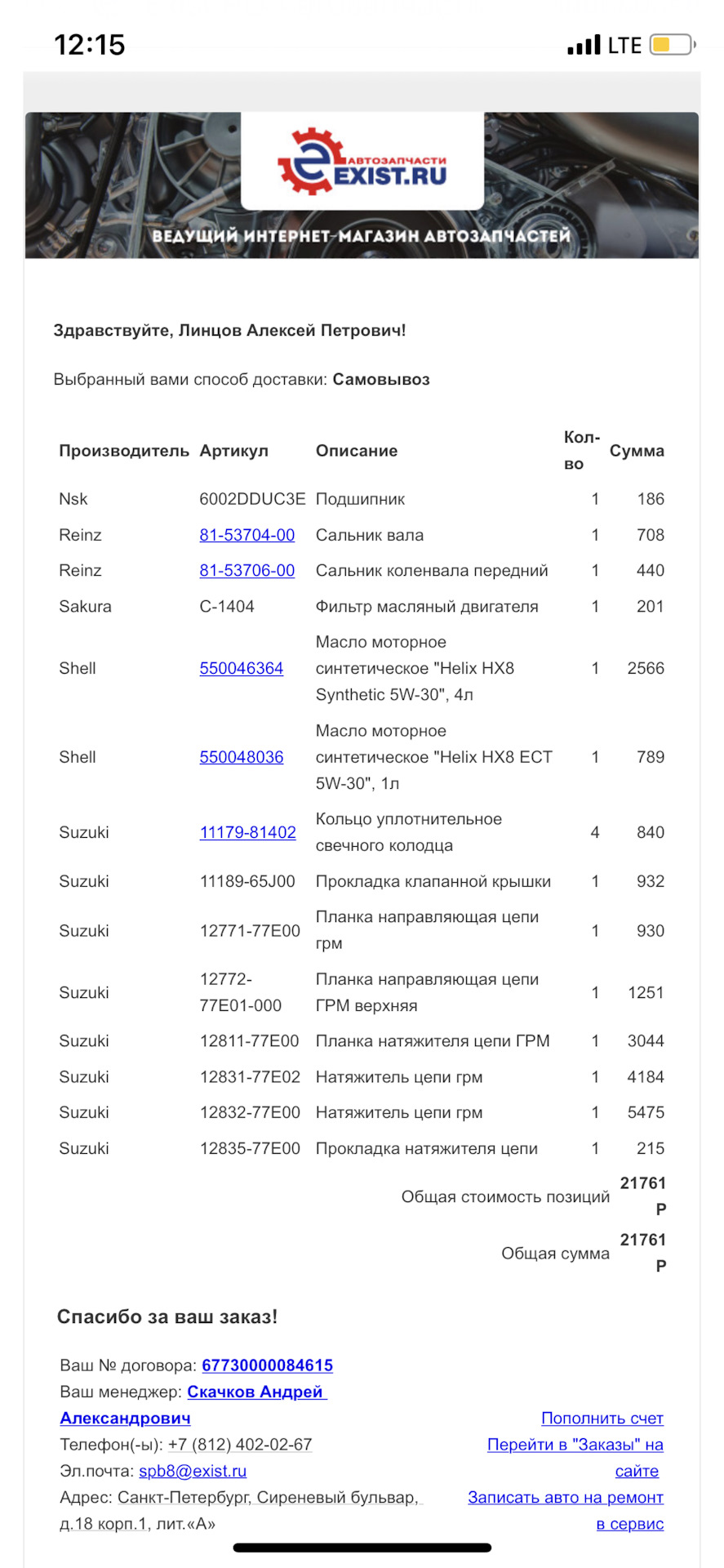The width and height of the screenshot is (724, 1568).
Task: Call phone number +7 (812) 402-02-67
Action: (240, 1445)
